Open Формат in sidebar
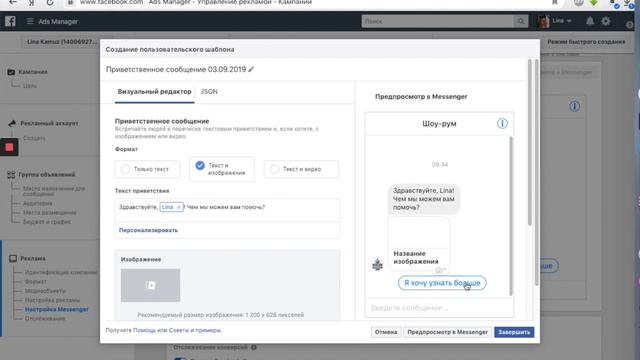Screen dimensions: 640x360 click(x=36, y=282)
